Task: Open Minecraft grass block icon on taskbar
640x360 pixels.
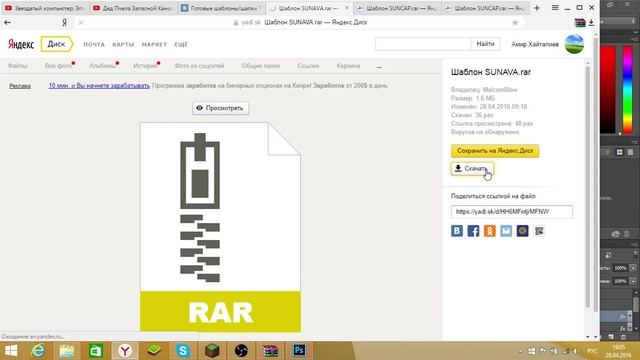Action: [x=212, y=351]
